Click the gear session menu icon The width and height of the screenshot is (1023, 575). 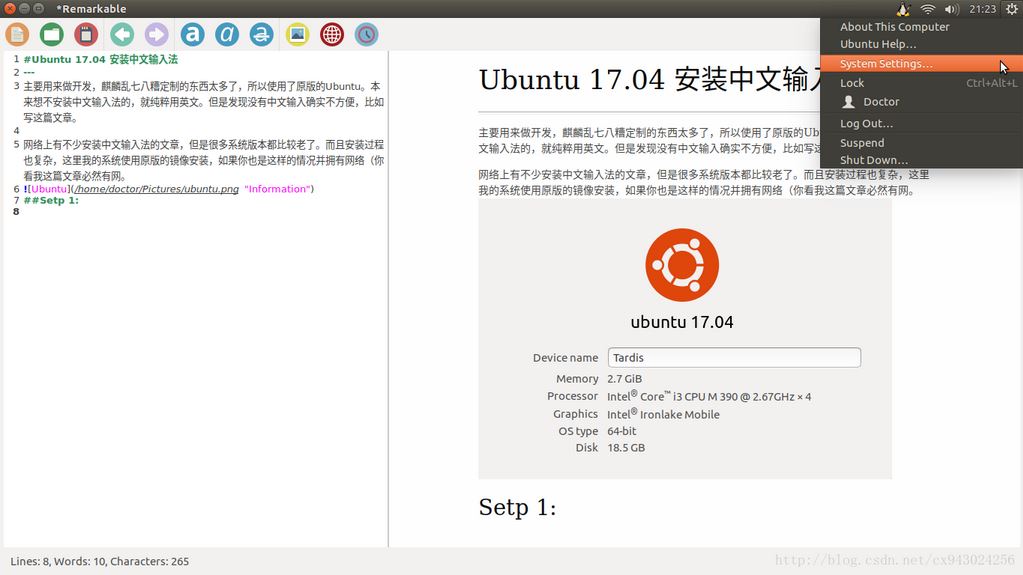click(x=1011, y=8)
